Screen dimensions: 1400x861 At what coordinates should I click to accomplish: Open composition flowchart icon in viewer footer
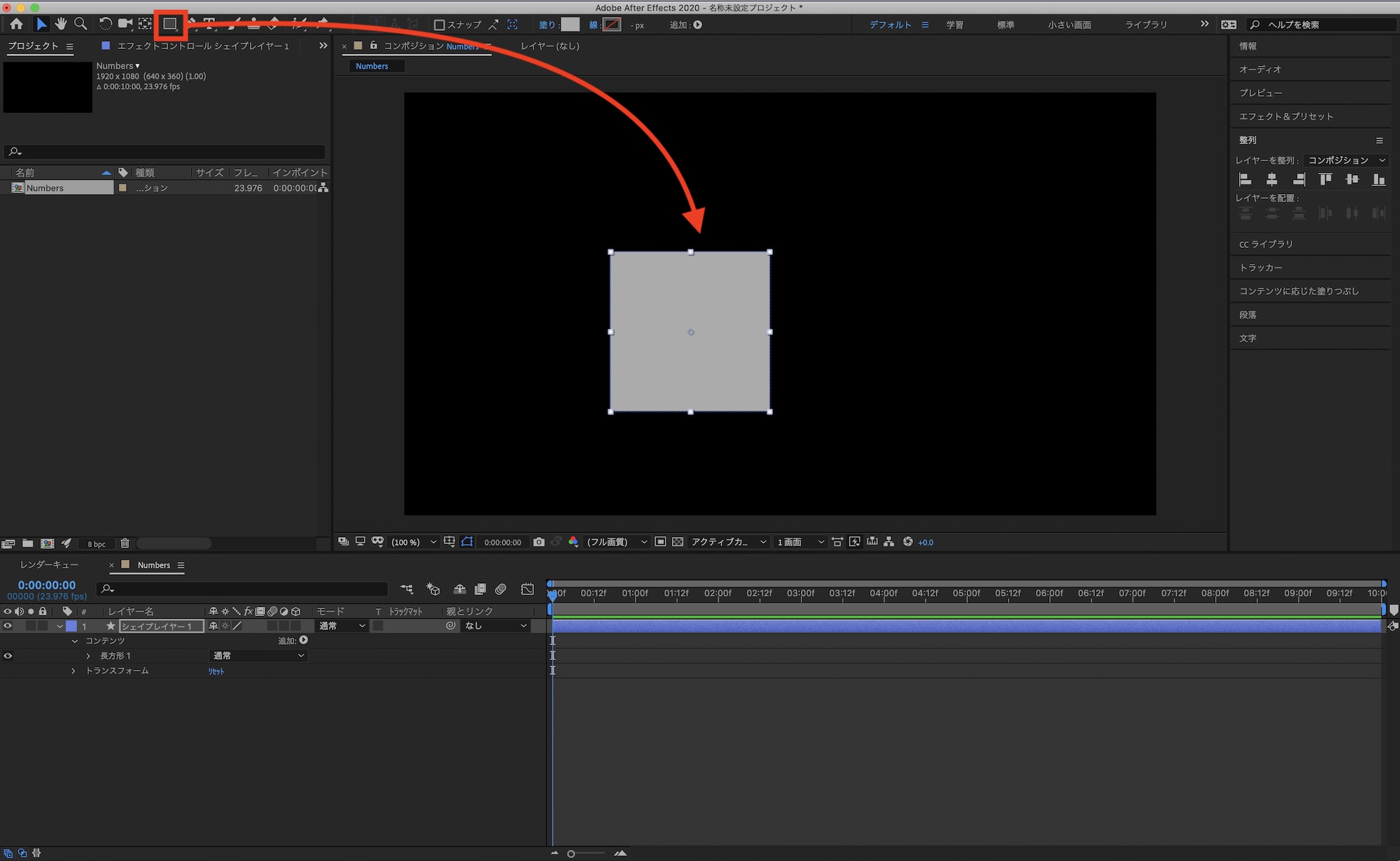pyautogui.click(x=889, y=542)
